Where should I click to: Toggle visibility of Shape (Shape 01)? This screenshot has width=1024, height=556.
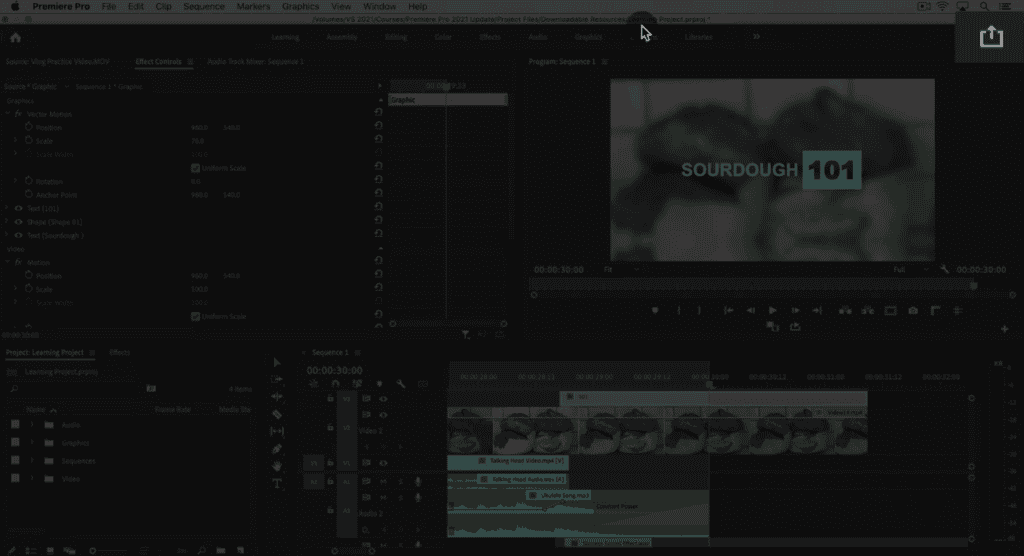18,222
